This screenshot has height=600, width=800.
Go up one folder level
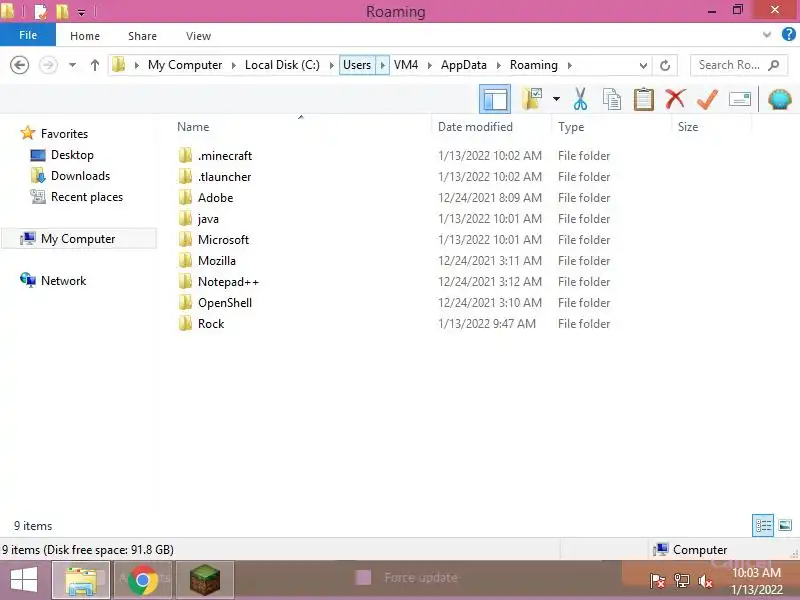tap(94, 65)
